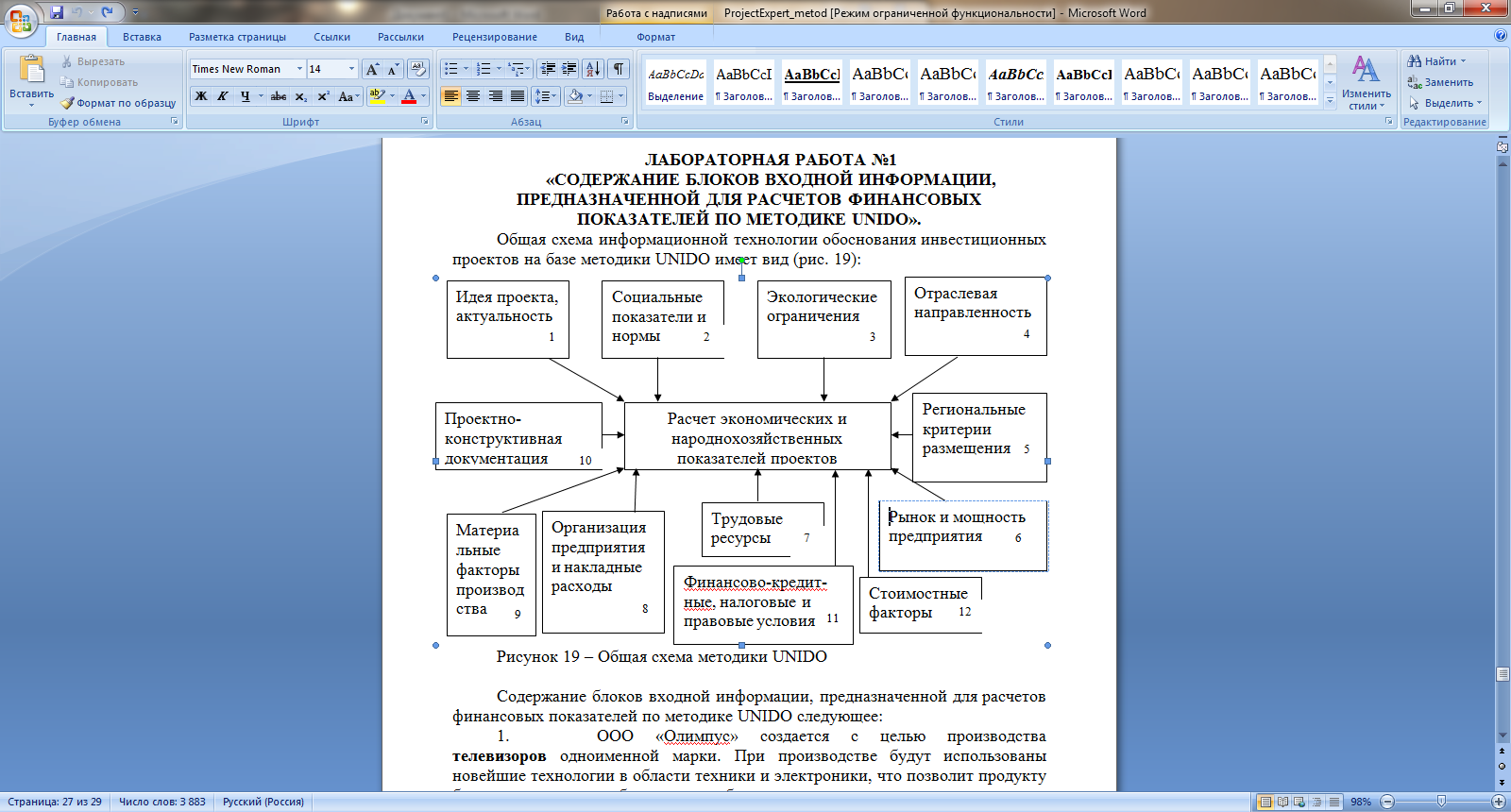Screen dimensions: 1511x812
Task: Click zoom out minus button
Action: pos(1386,802)
